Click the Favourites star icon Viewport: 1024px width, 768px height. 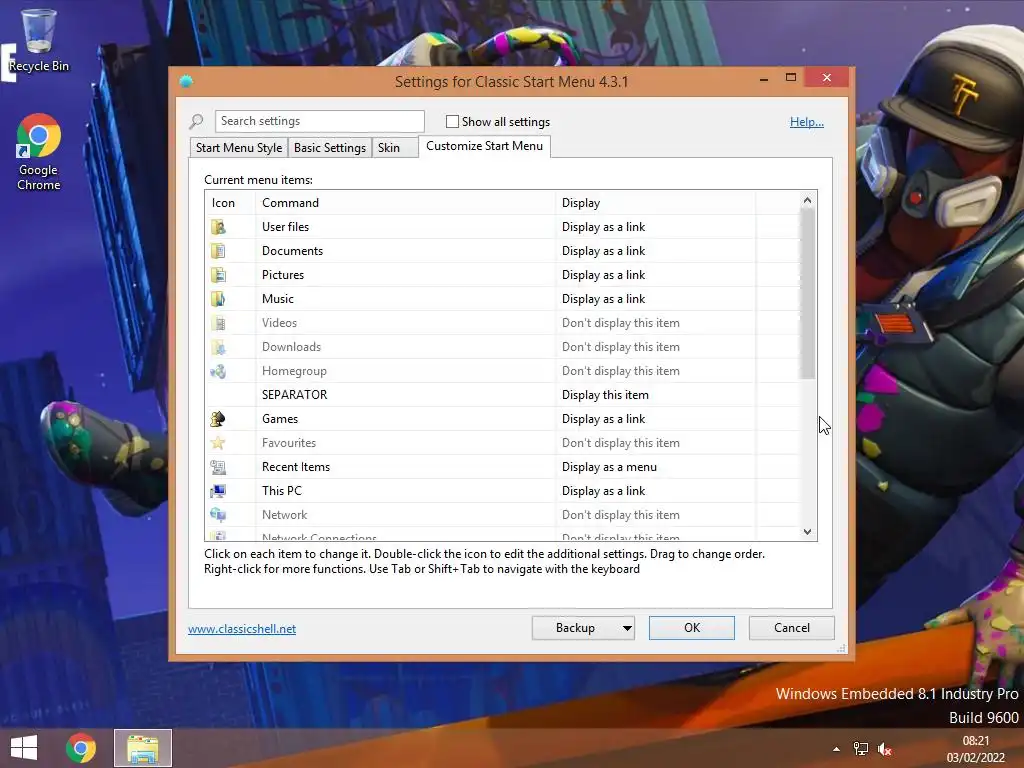(x=218, y=443)
